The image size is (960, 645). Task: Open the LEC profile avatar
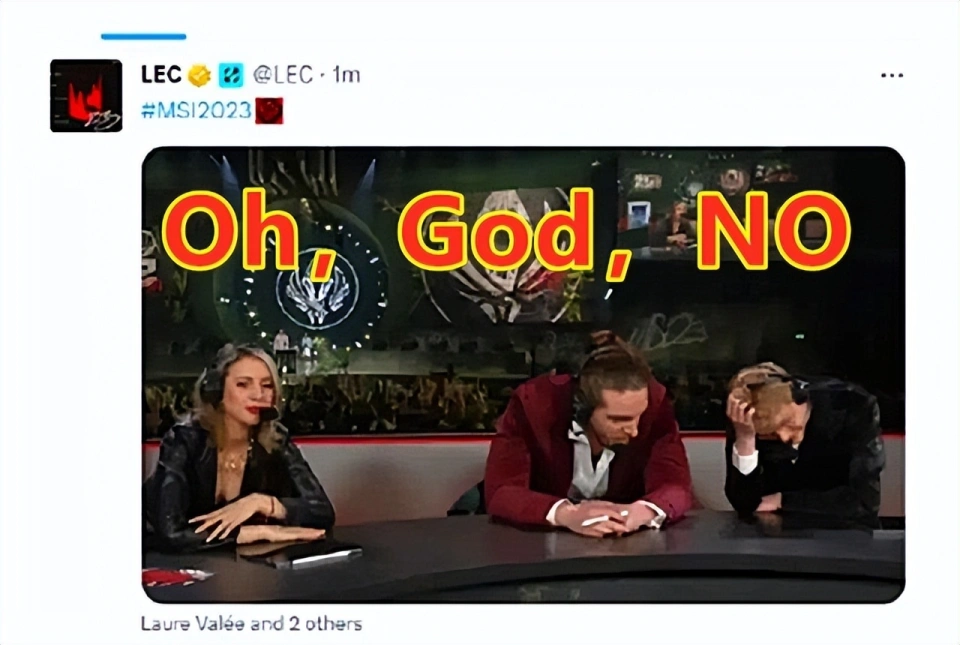coord(86,95)
